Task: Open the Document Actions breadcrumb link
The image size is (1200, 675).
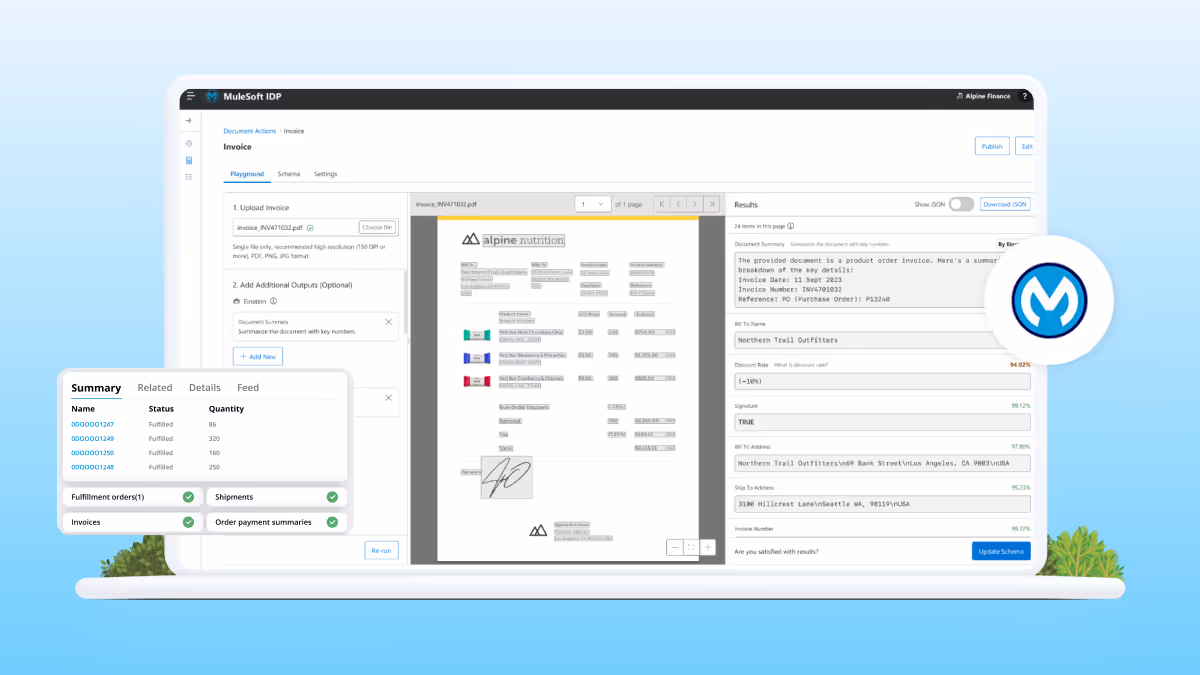Action: pyautogui.click(x=250, y=131)
